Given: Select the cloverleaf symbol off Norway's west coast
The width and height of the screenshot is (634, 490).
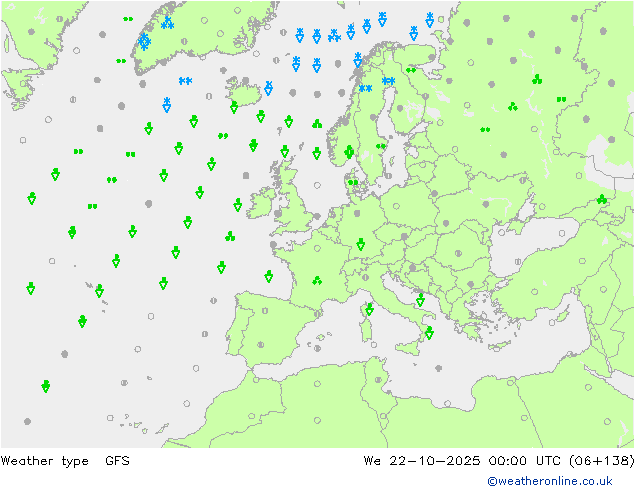Looking at the screenshot, I should [x=317, y=124].
